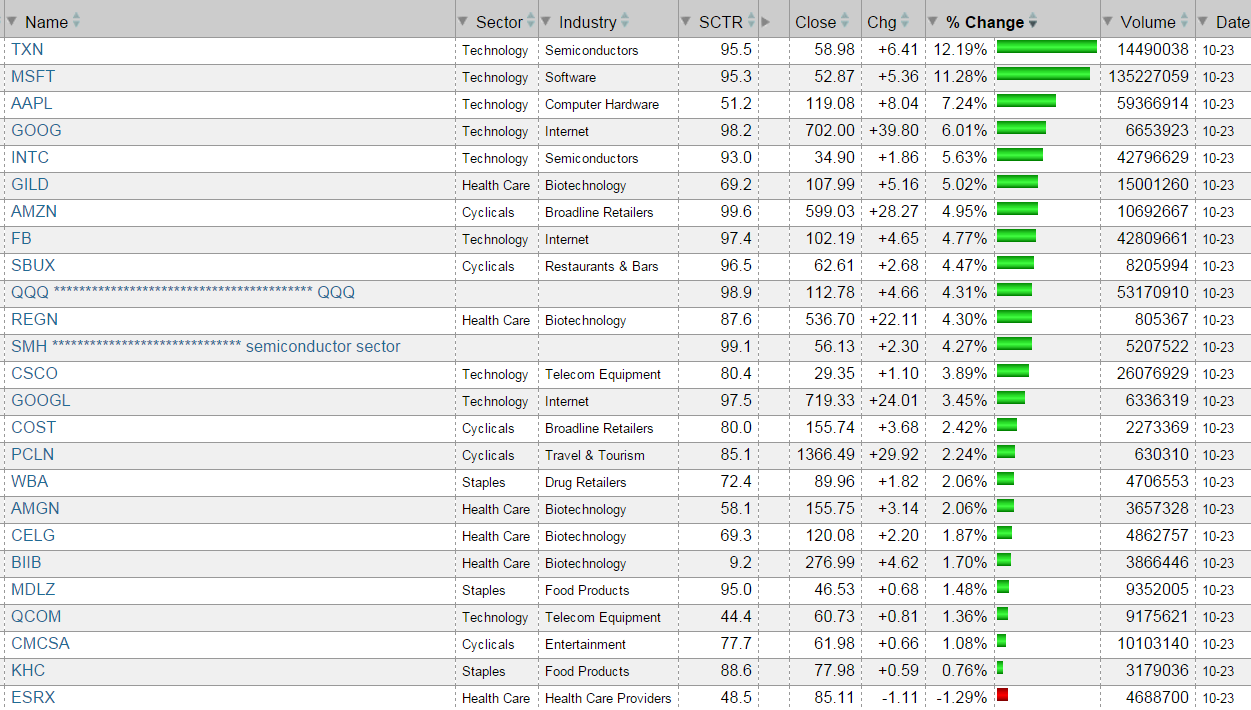Viewport: 1251px width, 710px height.
Task: Click the % Change sort arrows icon
Action: tap(1033, 22)
